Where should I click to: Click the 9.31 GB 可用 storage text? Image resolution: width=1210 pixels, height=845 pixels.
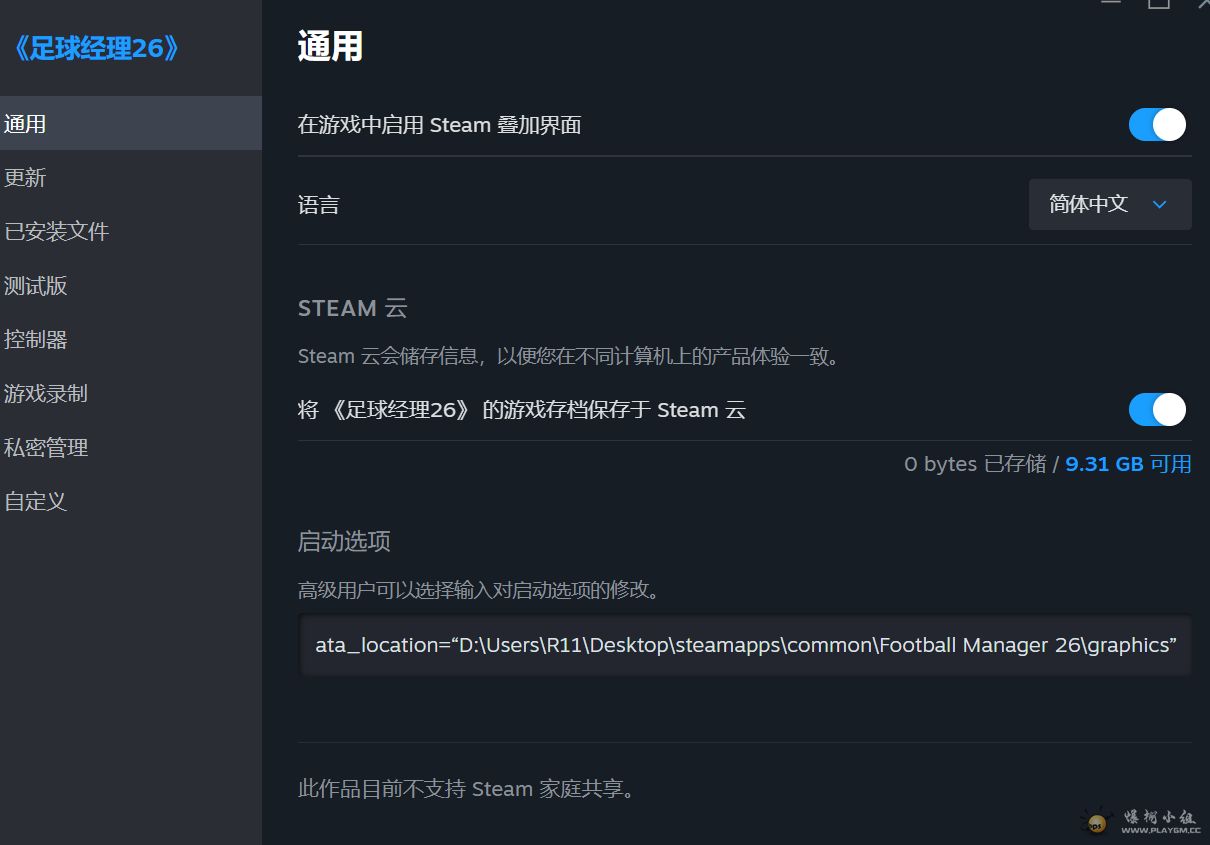tap(1128, 463)
